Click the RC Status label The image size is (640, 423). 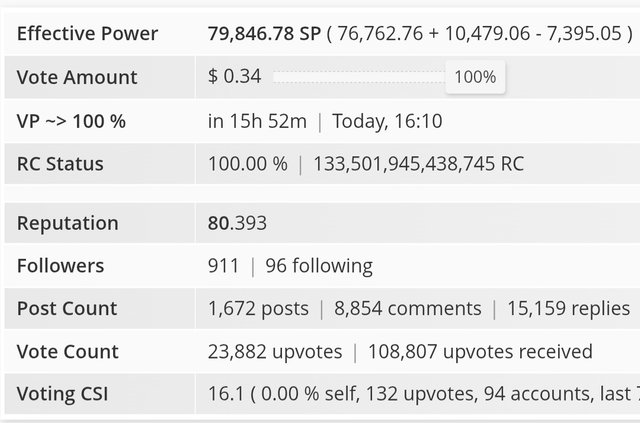pos(60,164)
